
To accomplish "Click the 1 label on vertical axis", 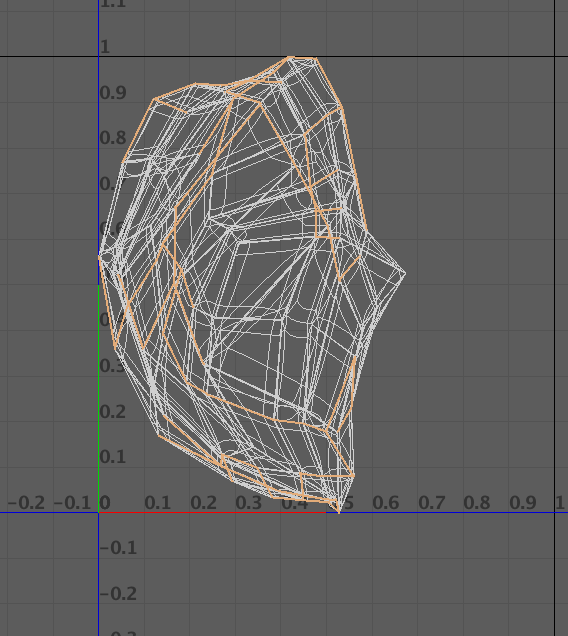I will tap(105, 47).
